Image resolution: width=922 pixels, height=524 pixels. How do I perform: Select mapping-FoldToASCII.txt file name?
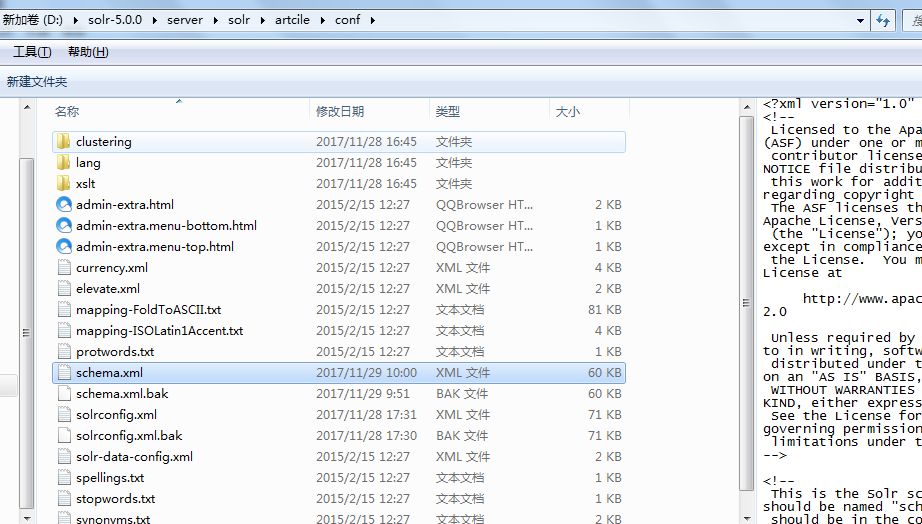pyautogui.click(x=148, y=310)
